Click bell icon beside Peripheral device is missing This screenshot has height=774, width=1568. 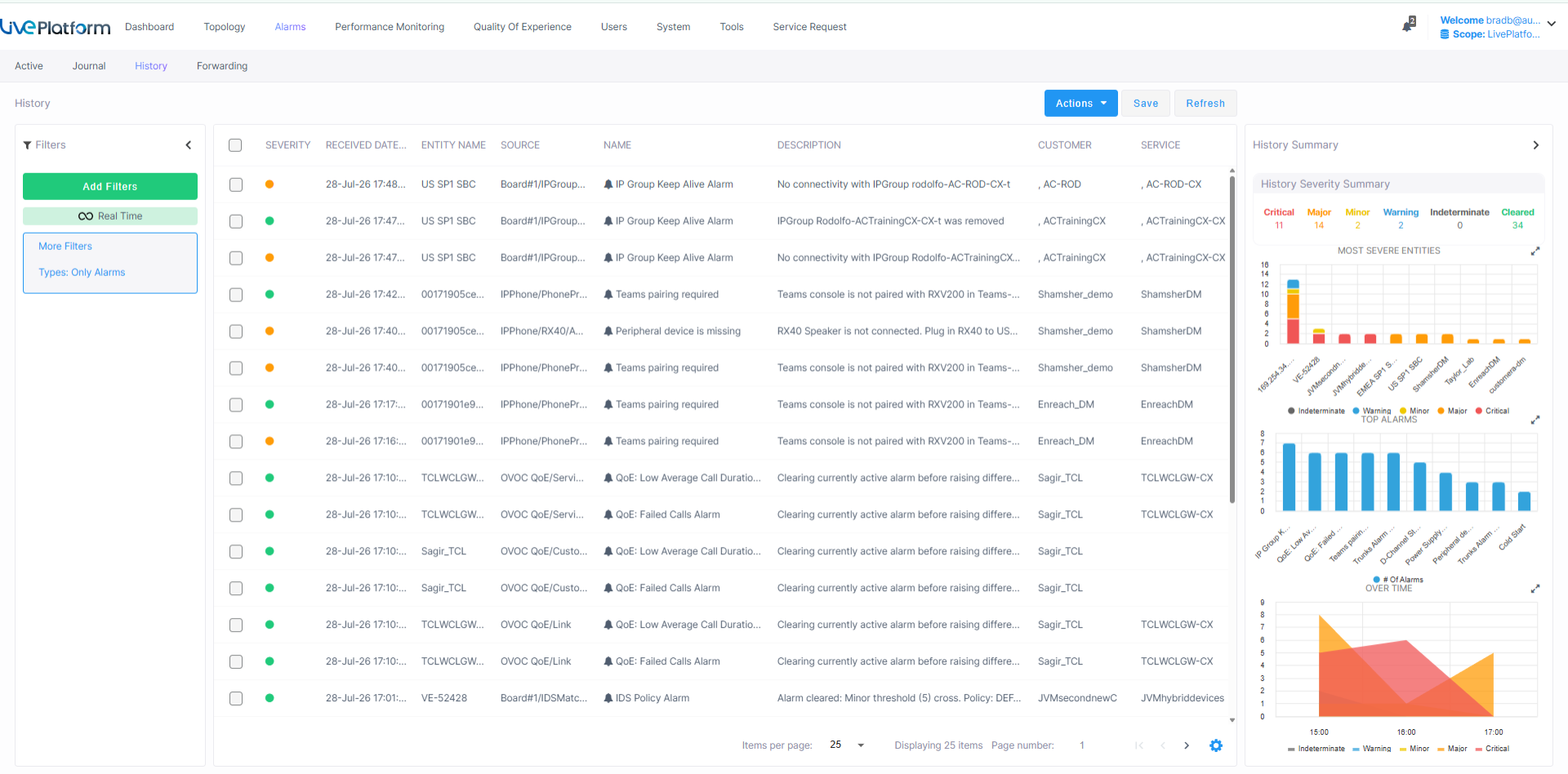(608, 331)
